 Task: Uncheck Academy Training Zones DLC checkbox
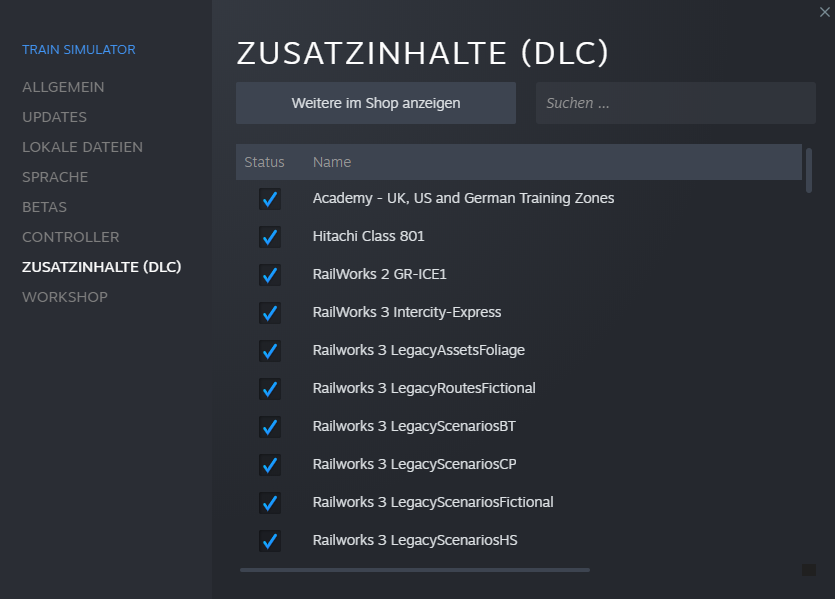(x=269, y=198)
